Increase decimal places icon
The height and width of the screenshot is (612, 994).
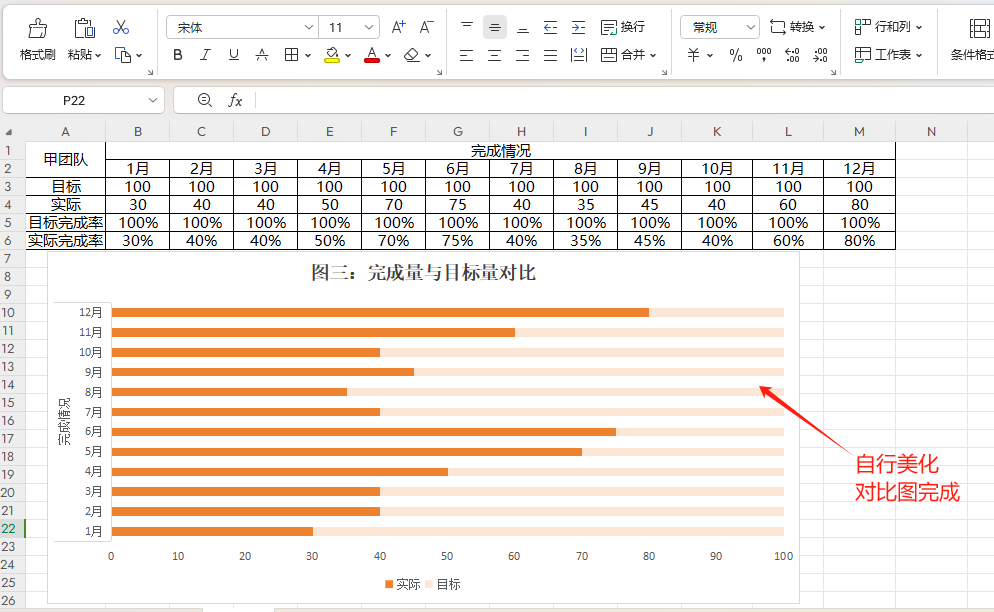(792, 55)
